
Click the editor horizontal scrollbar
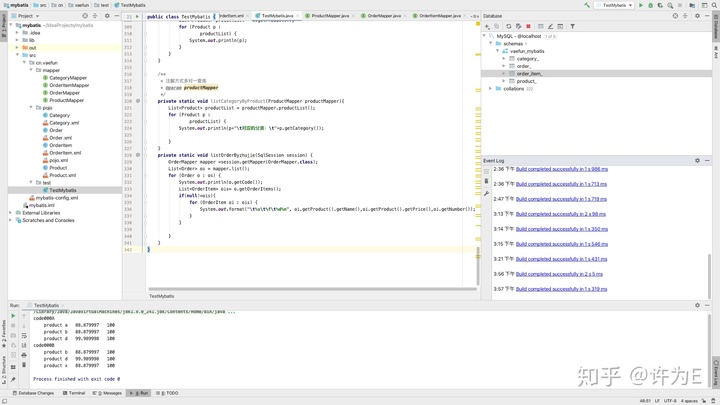[x=312, y=289]
